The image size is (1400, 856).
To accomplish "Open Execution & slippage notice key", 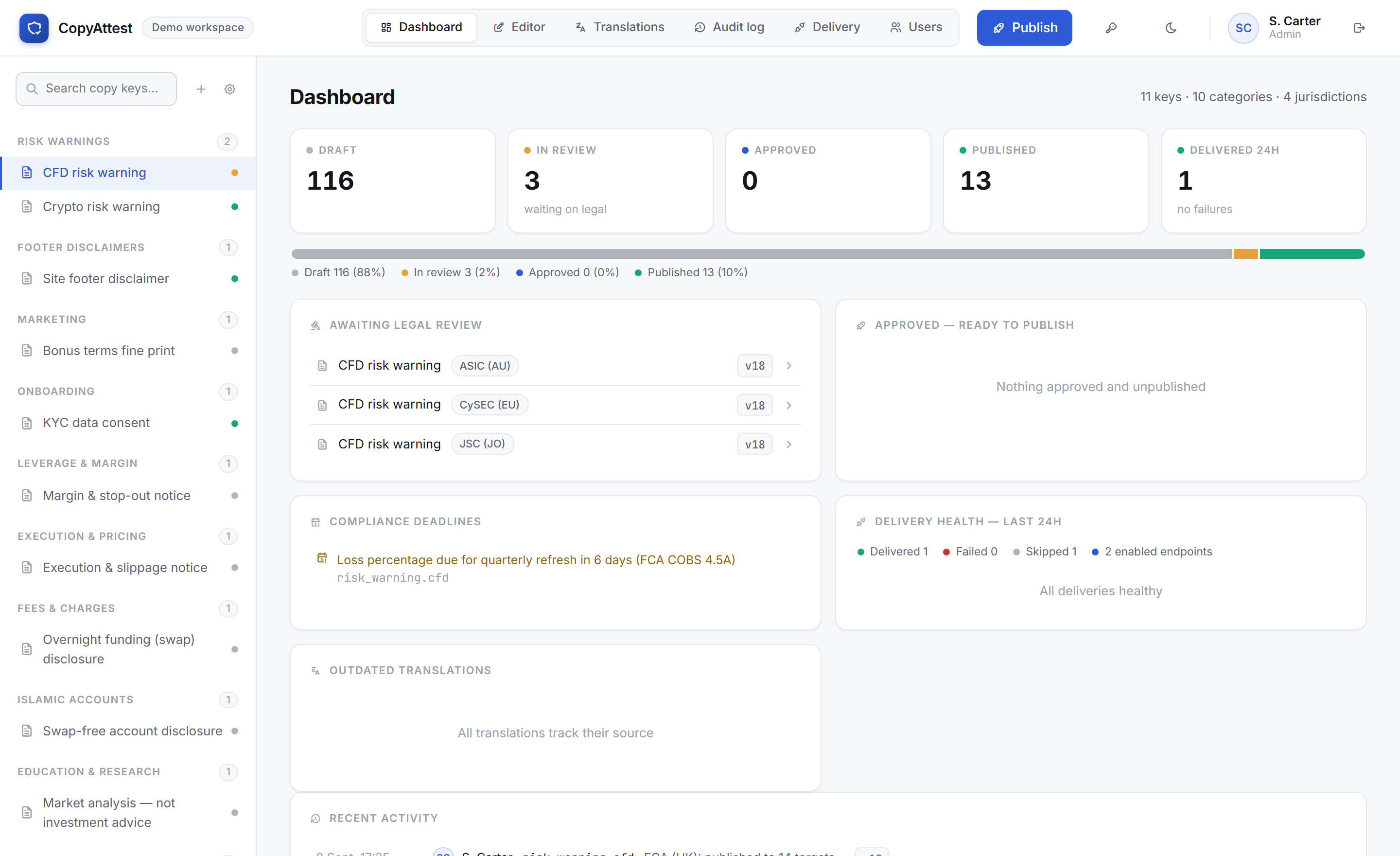I will click(128, 568).
